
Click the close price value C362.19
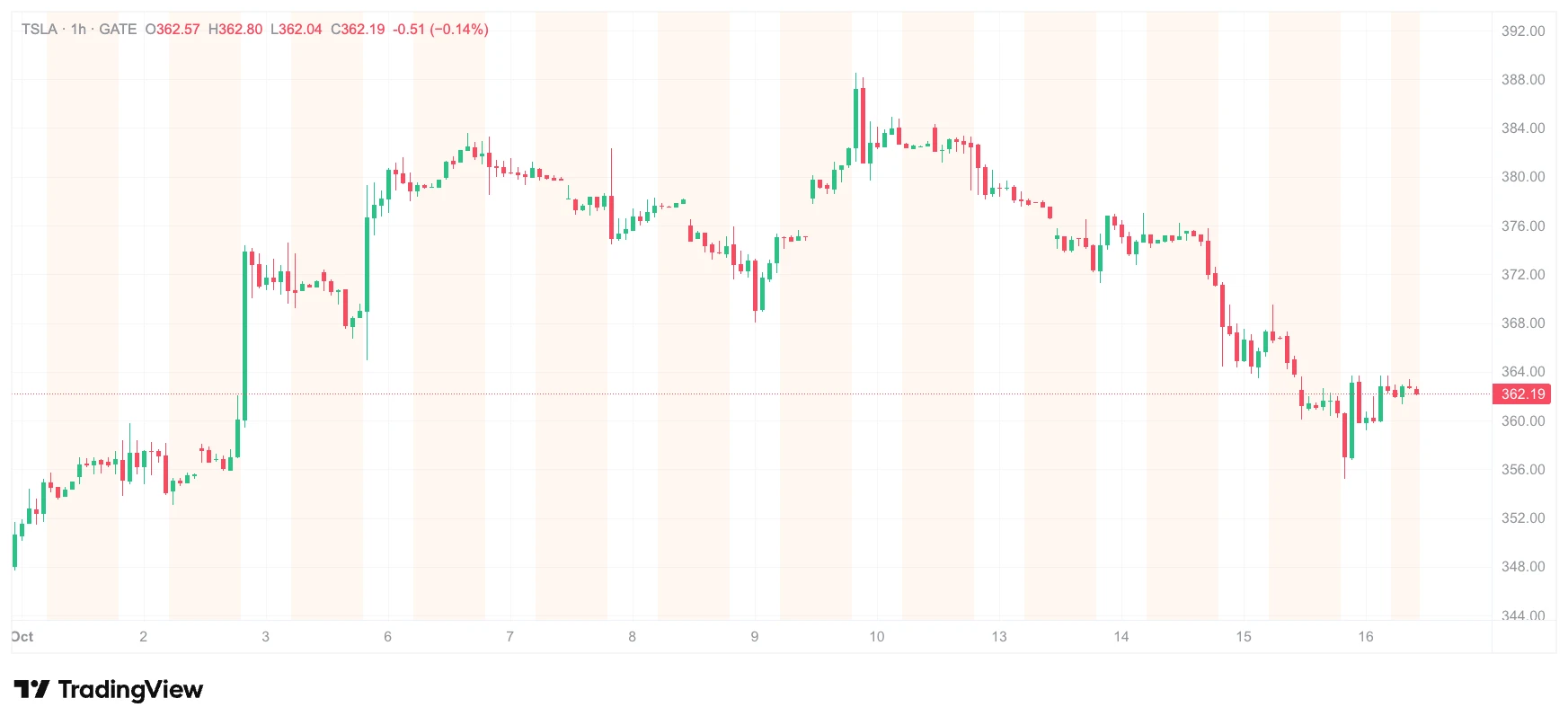358,29
